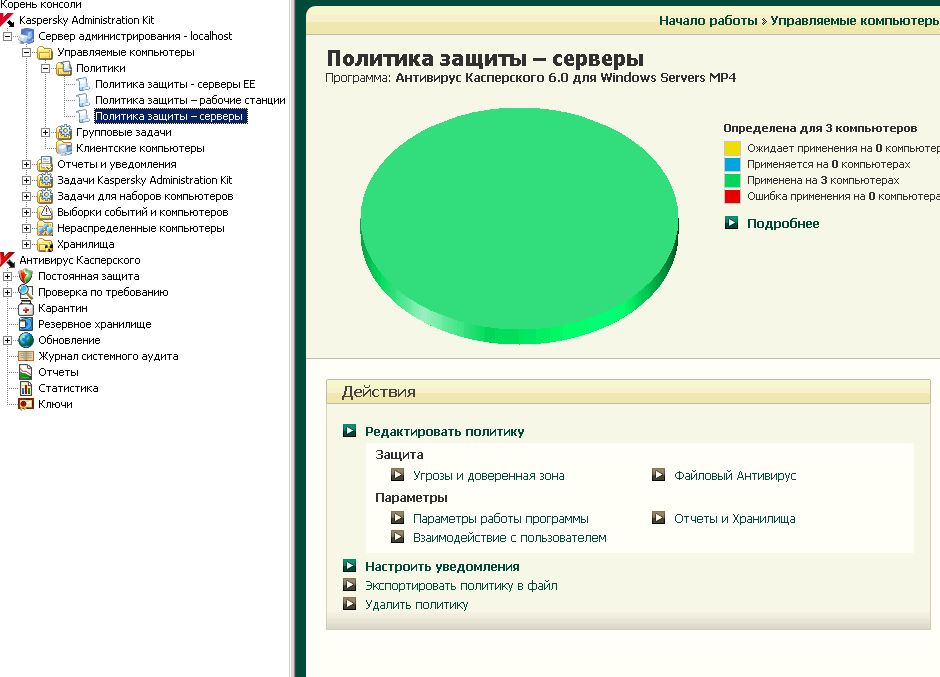This screenshot has width=940, height=677.
Task: Expand the Нераспределенные компьютеры node
Action: pyautogui.click(x=26, y=228)
